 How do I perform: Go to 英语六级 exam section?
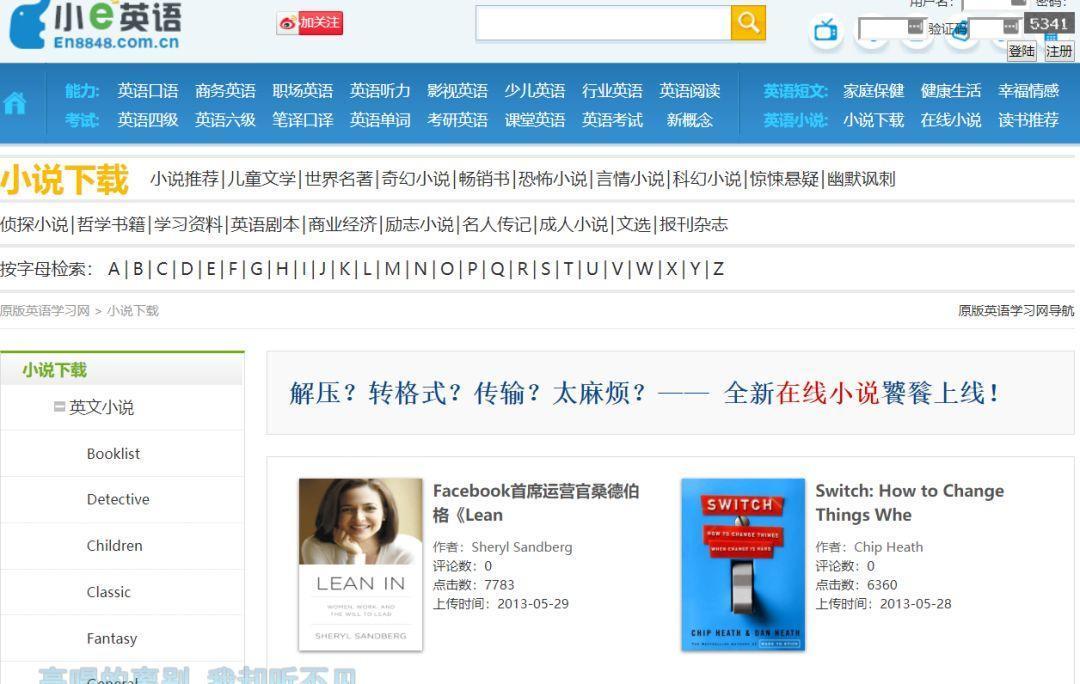click(x=225, y=120)
